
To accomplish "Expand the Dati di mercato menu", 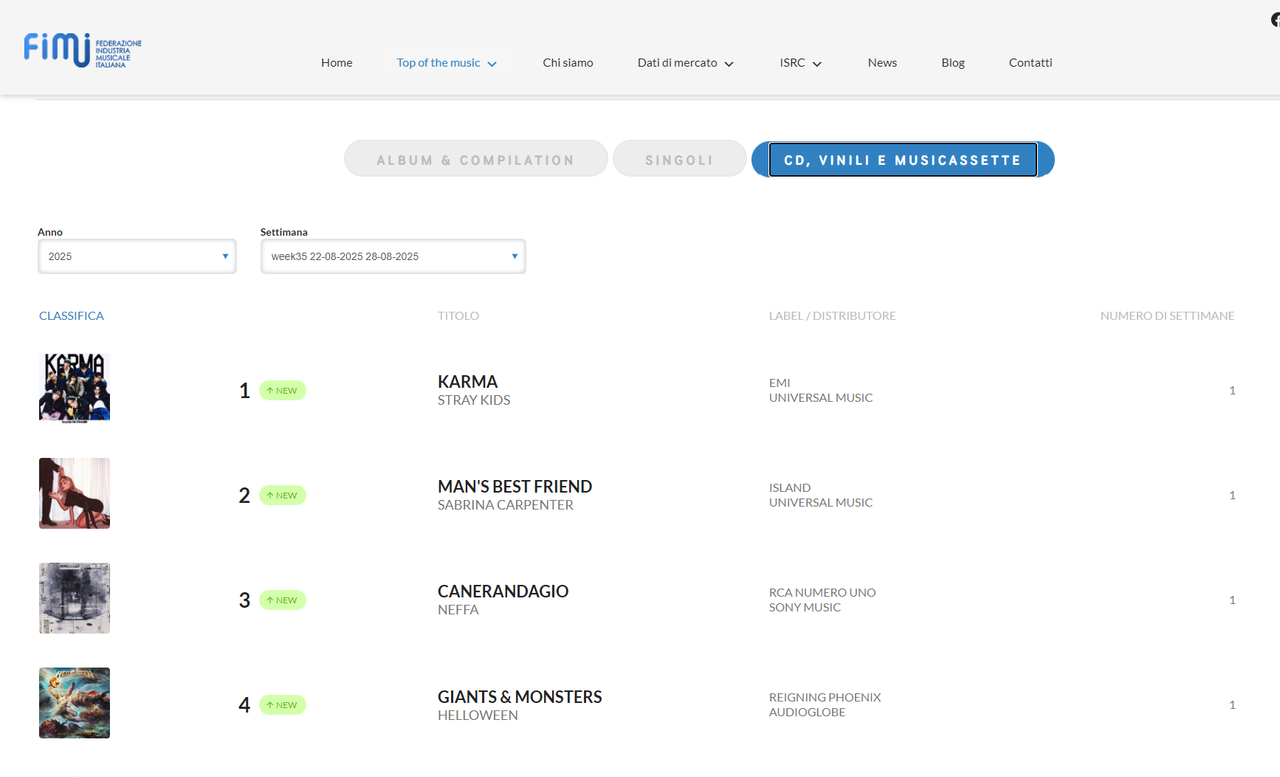I will [x=685, y=63].
